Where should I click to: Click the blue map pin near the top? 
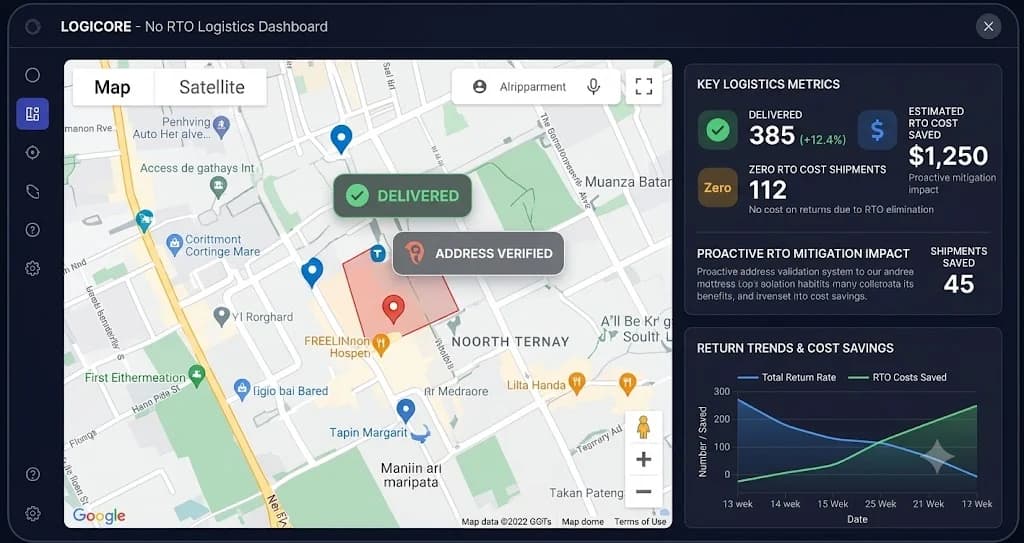[341, 139]
